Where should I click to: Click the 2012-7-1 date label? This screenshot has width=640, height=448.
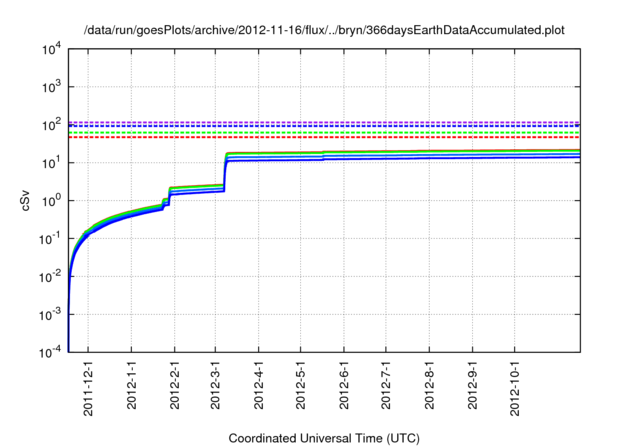(386, 385)
